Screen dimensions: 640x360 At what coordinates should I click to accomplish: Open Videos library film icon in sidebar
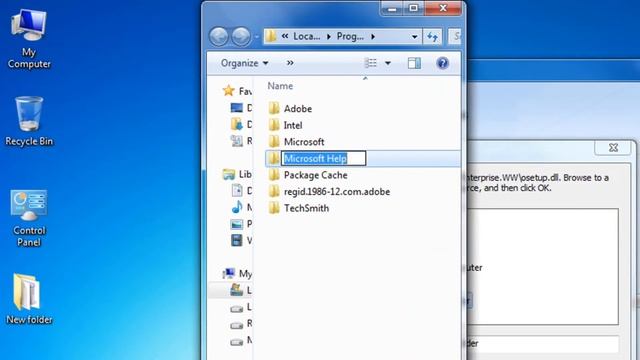(x=237, y=240)
